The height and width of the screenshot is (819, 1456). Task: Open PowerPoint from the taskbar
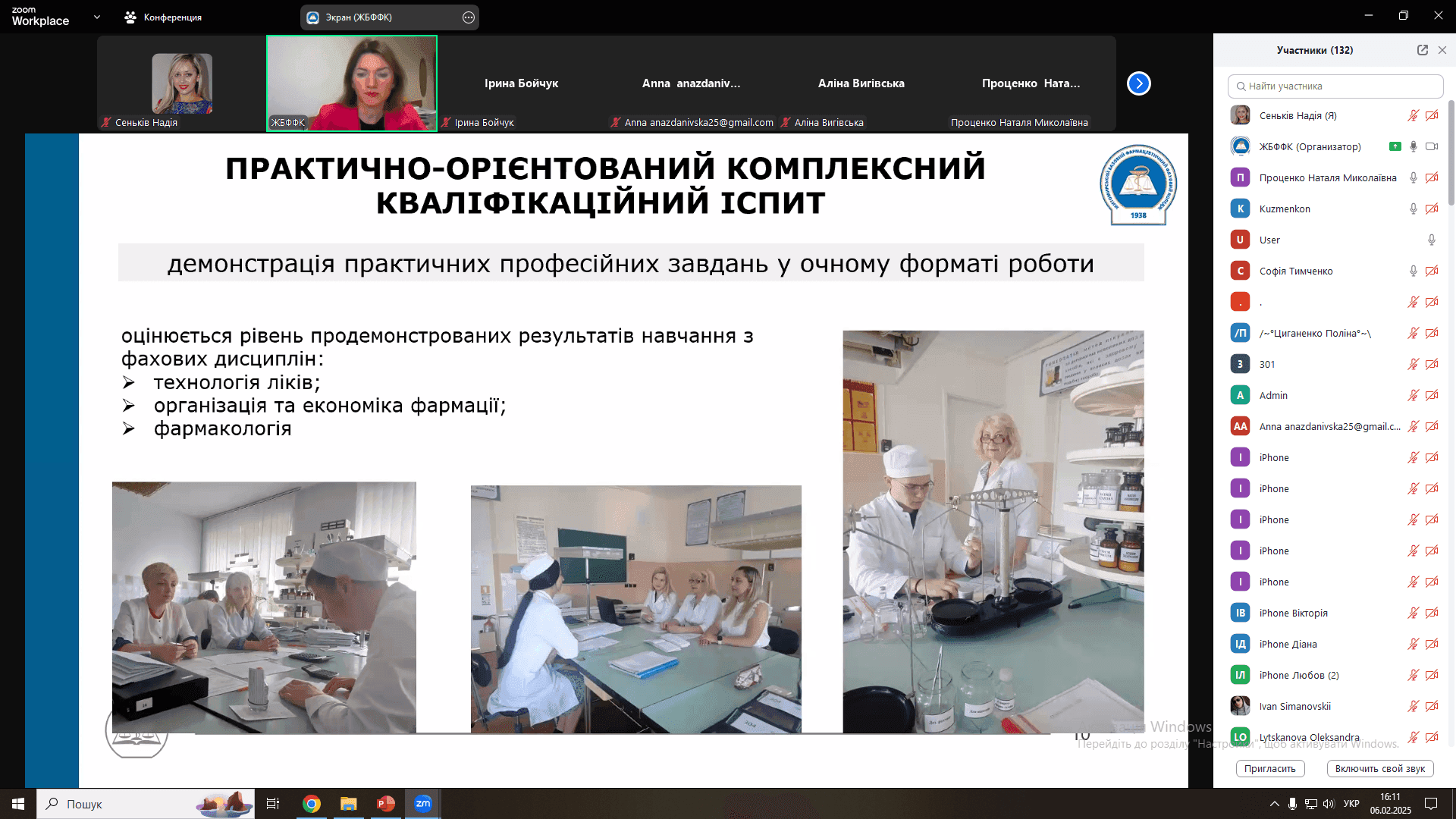[x=386, y=804]
